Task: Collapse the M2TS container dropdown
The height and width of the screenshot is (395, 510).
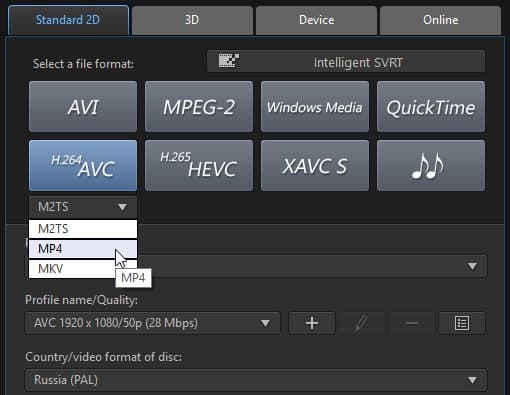Action: pos(83,207)
